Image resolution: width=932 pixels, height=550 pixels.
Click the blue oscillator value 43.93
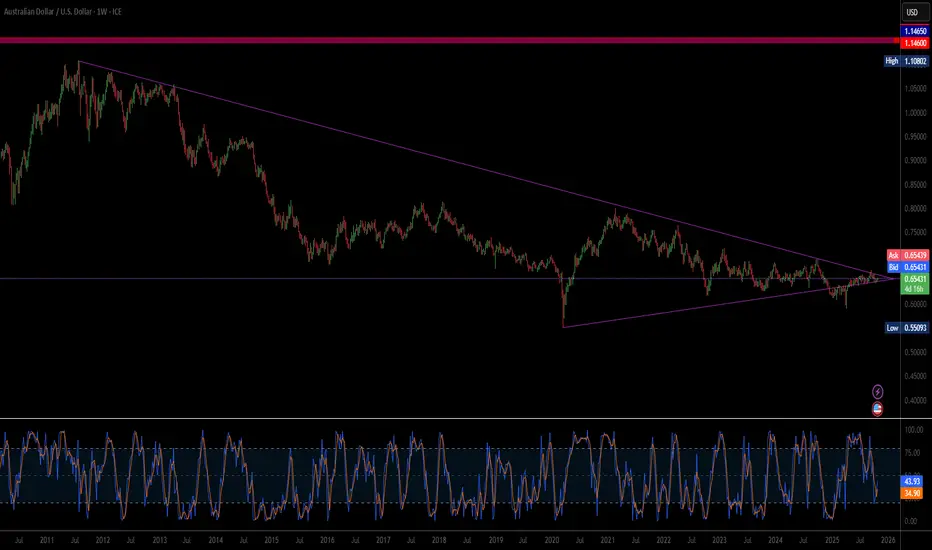tap(912, 481)
